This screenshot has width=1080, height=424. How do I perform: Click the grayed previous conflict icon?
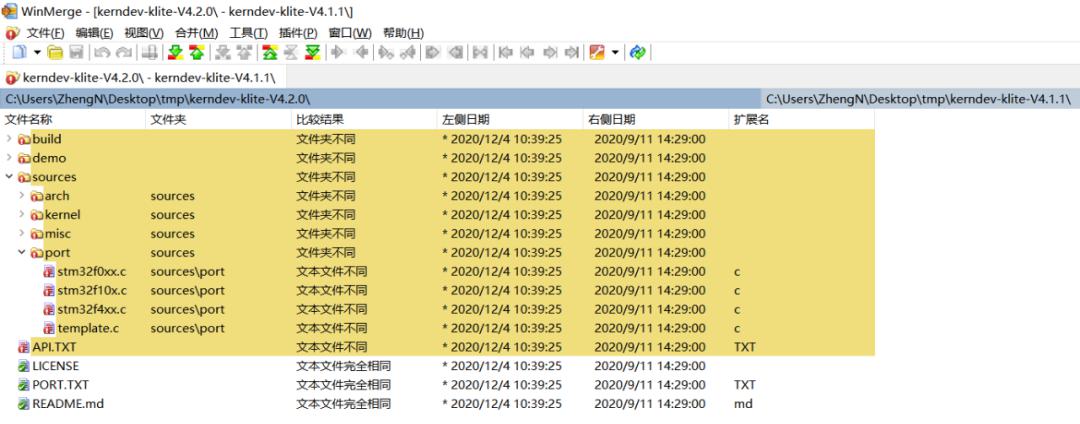(243, 52)
